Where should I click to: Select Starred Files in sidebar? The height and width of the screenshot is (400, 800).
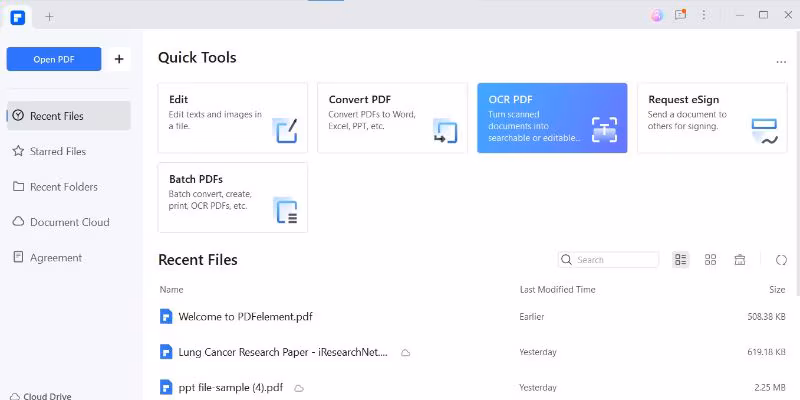tap(68, 151)
